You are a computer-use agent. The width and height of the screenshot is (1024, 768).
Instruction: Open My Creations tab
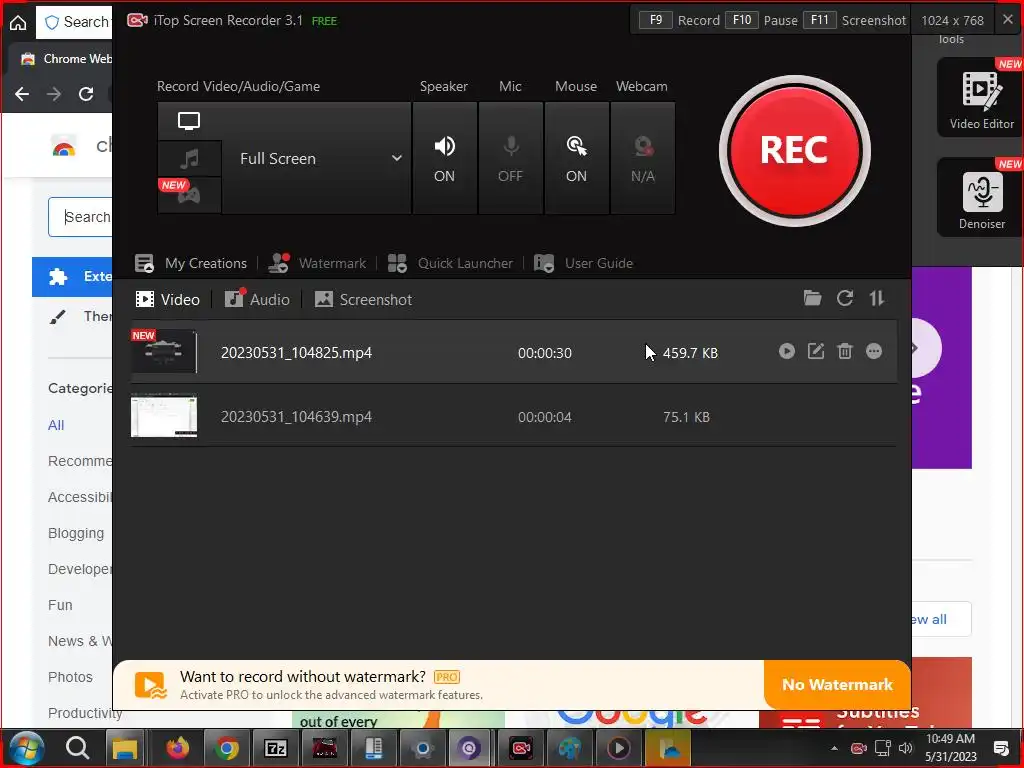191,263
